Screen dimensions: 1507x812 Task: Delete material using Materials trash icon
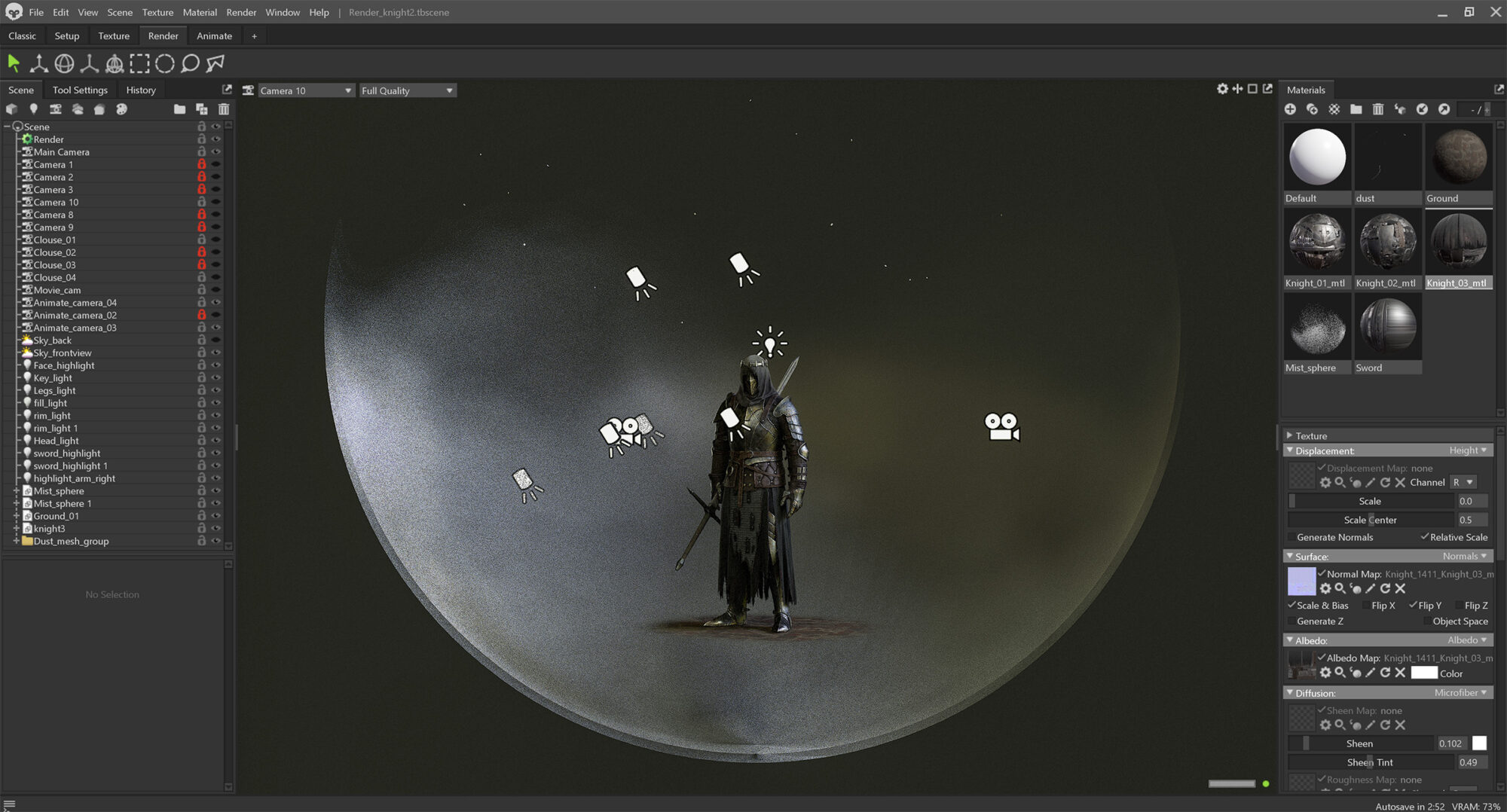click(1377, 109)
